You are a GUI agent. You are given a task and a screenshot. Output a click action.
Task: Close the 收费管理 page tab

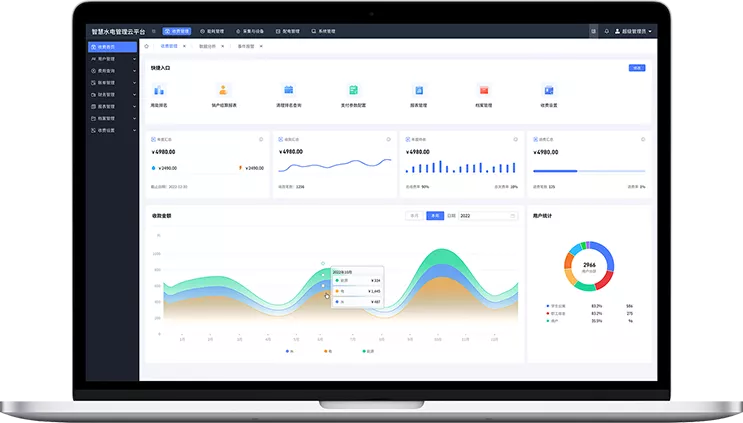184,46
